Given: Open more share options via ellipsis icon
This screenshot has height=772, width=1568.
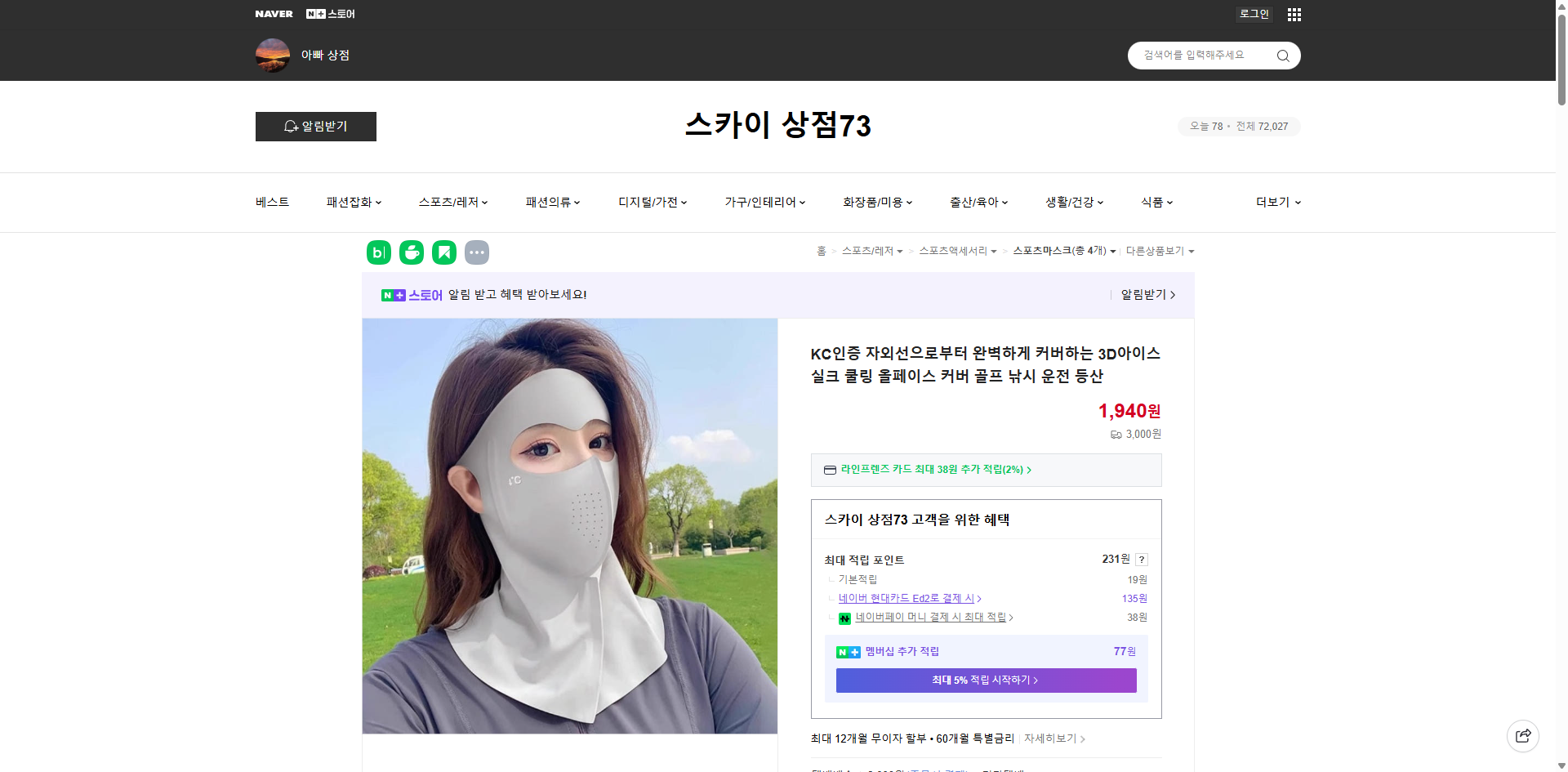Looking at the screenshot, I should (477, 252).
